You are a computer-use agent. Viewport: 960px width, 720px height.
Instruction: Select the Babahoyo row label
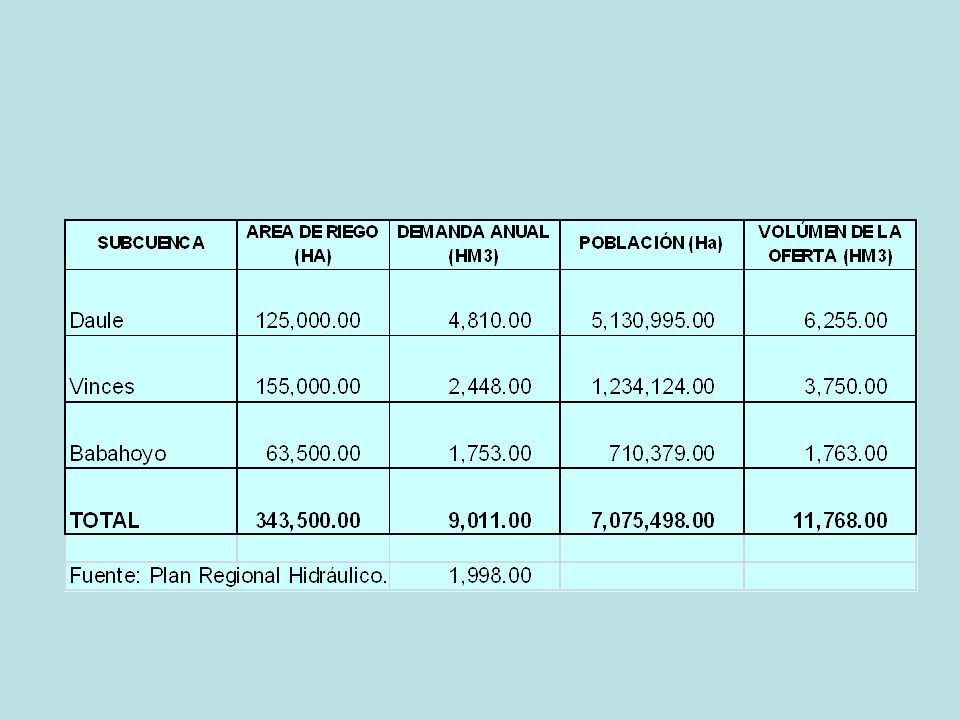pyautogui.click(x=118, y=453)
